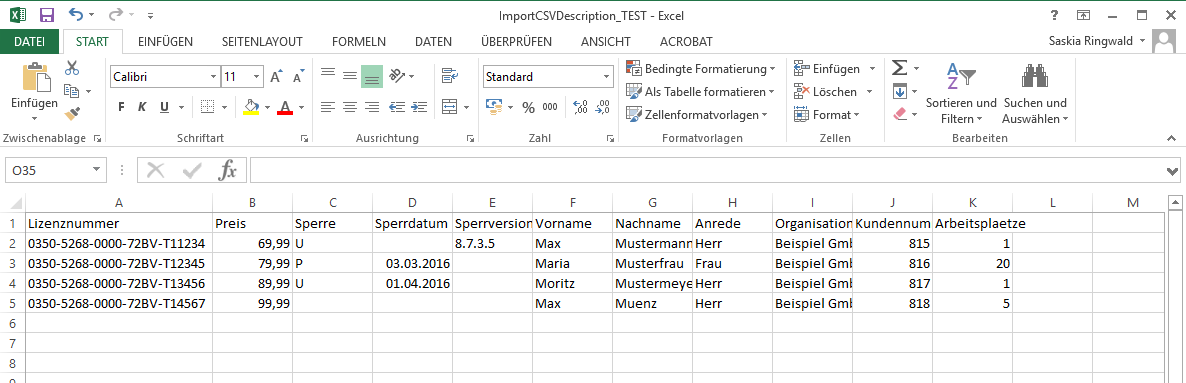1186x383 pixels.
Task: Expand the Zellenformatvorlagen dropdown
Action: coord(765,114)
